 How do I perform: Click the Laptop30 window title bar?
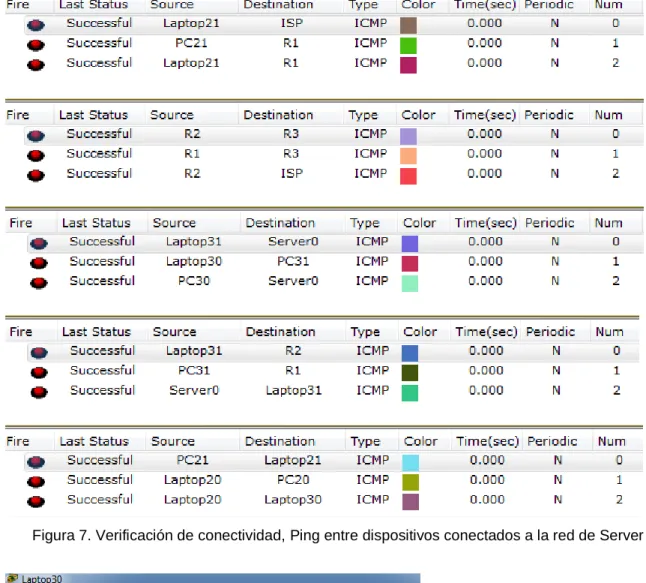click(213, 578)
